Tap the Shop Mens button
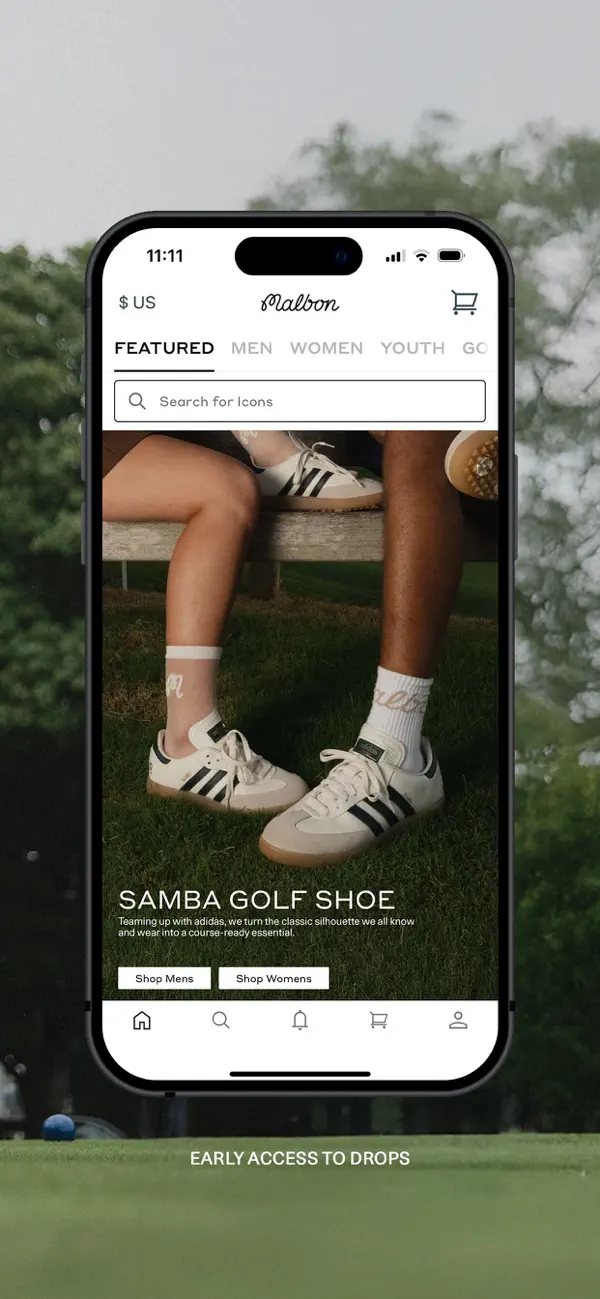The height and width of the screenshot is (1299, 600). [x=164, y=978]
